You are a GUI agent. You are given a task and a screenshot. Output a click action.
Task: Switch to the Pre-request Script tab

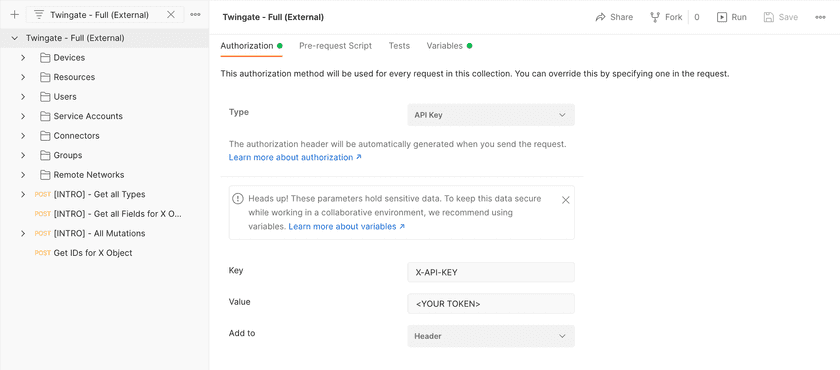(x=335, y=46)
